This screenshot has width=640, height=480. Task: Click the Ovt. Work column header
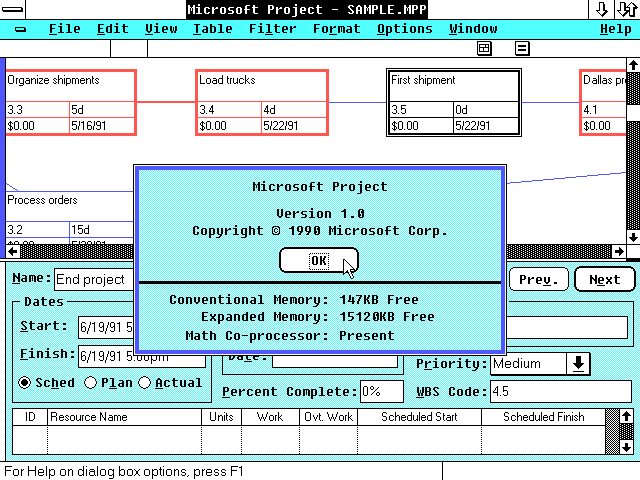tap(329, 417)
